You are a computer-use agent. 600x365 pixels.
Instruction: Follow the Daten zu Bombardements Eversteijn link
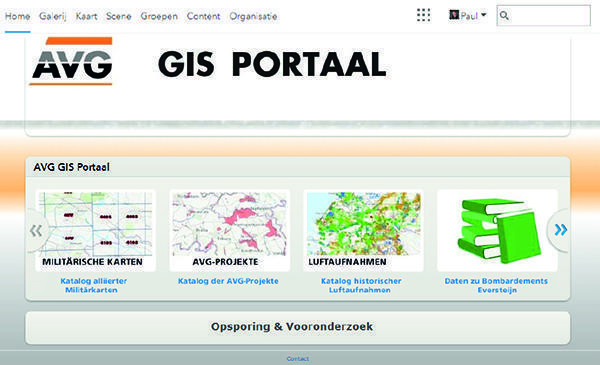(496, 285)
